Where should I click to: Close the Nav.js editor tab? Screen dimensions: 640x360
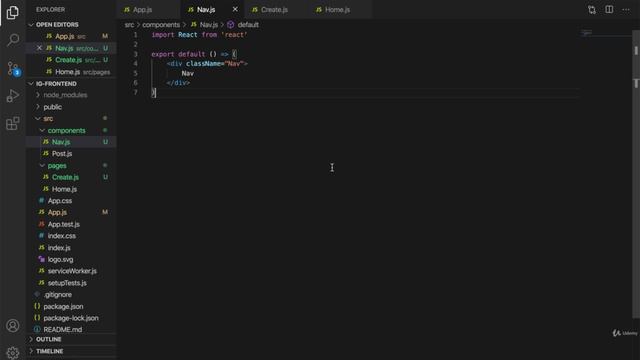235,9
